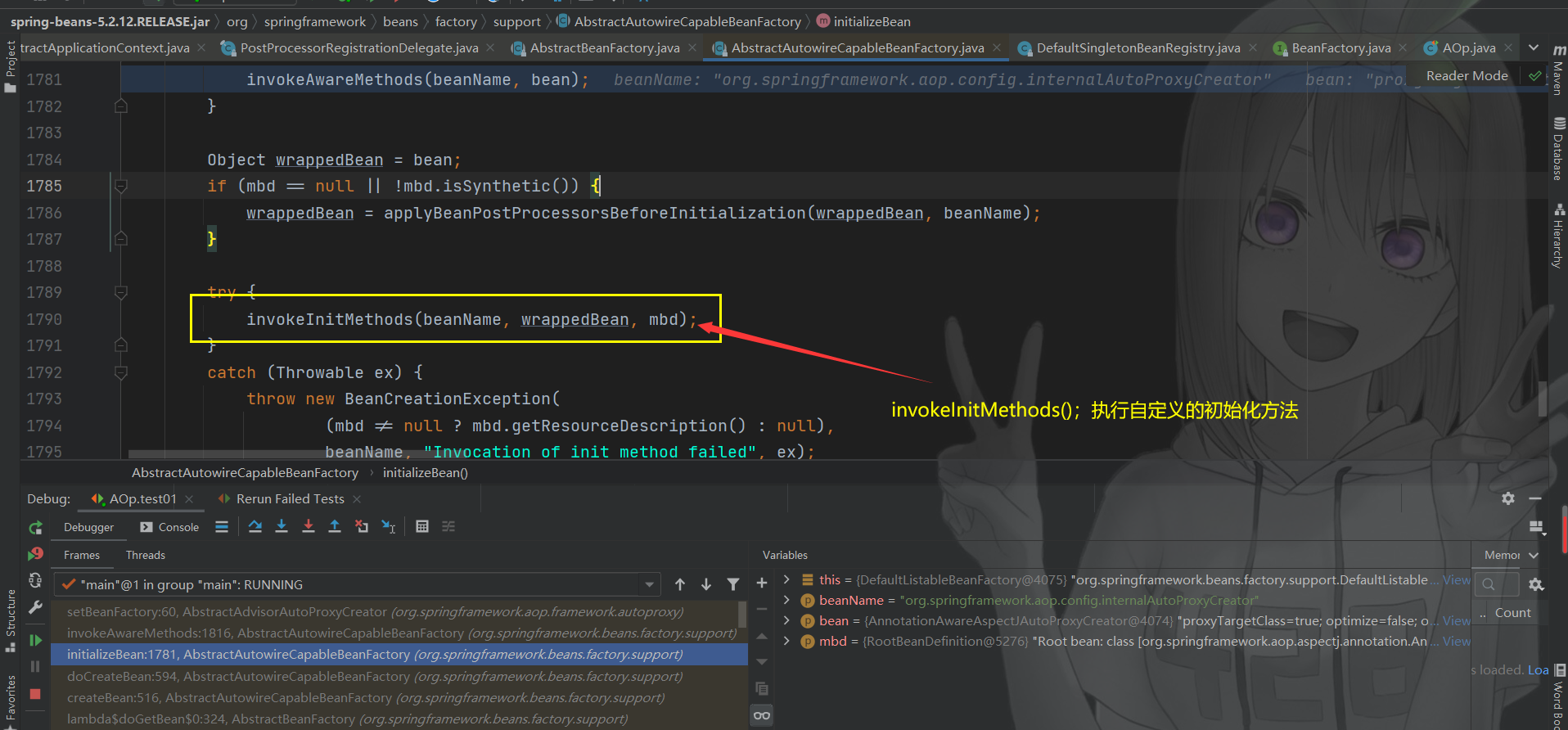Click Show Execution Point icon

click(x=222, y=526)
